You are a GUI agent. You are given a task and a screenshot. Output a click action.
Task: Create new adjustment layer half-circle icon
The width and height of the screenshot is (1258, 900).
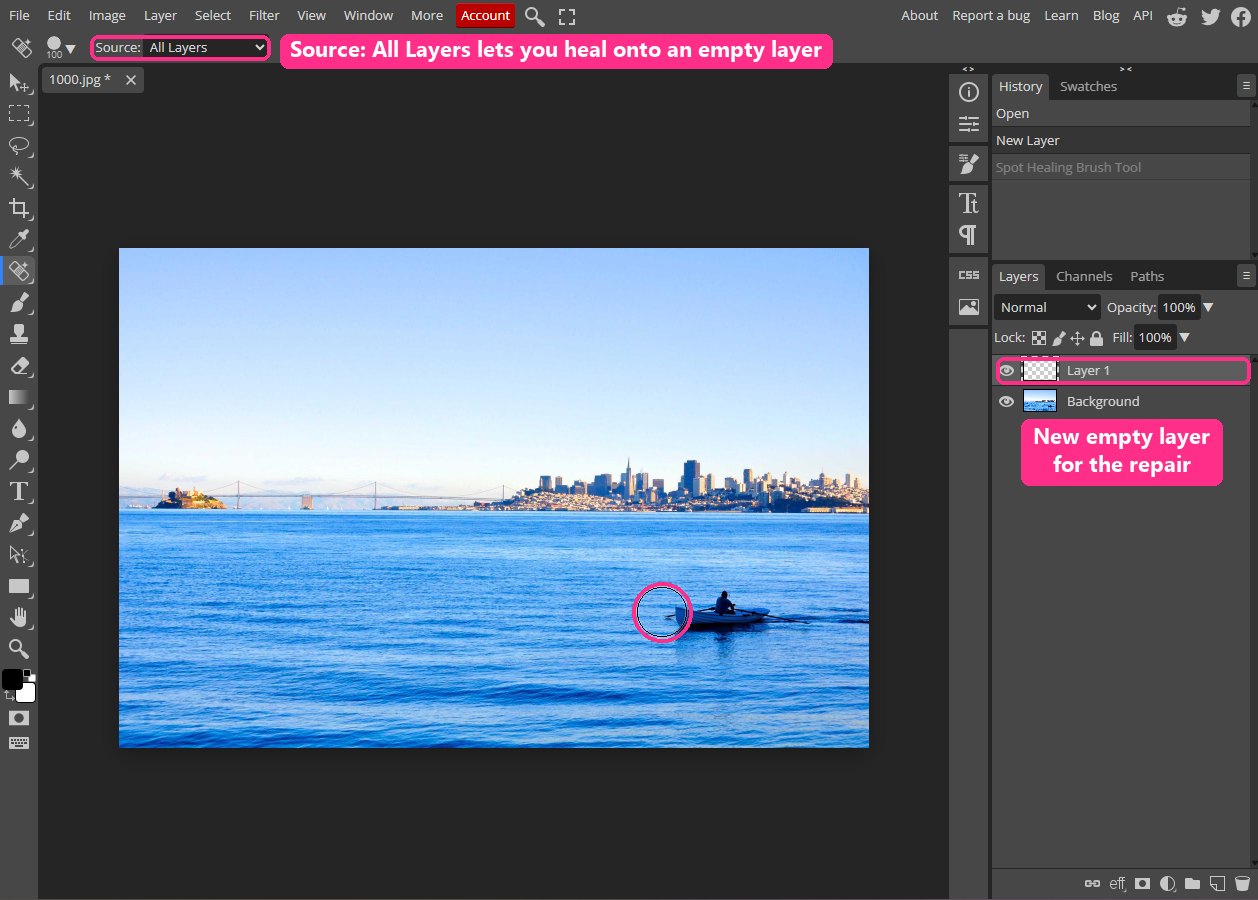click(x=1167, y=884)
